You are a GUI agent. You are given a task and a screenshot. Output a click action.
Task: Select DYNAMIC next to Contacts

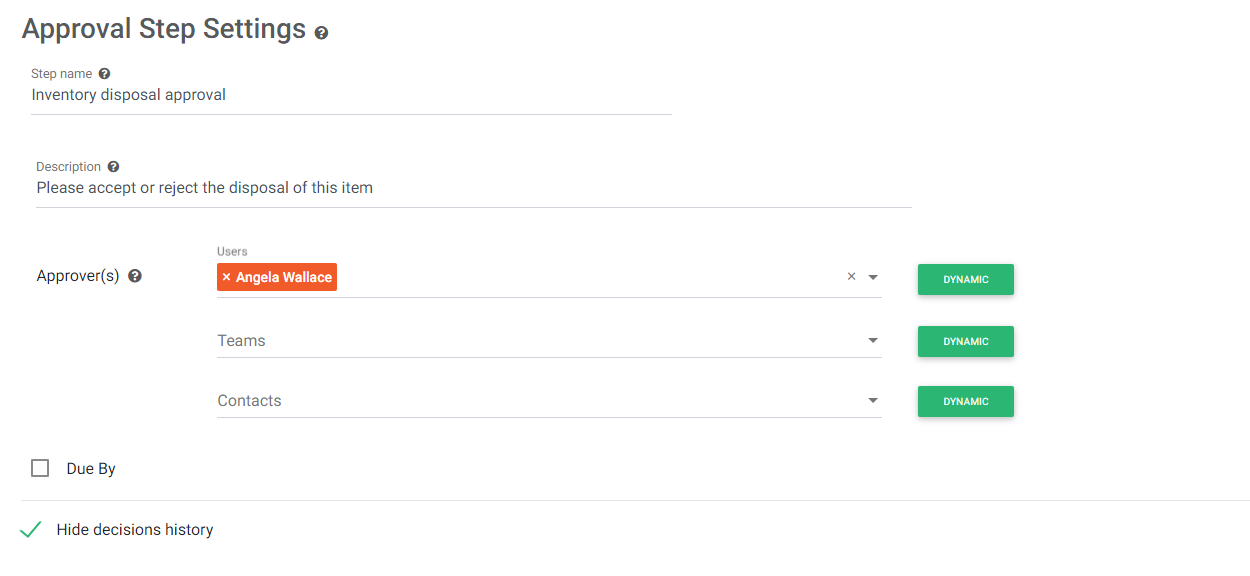965,401
